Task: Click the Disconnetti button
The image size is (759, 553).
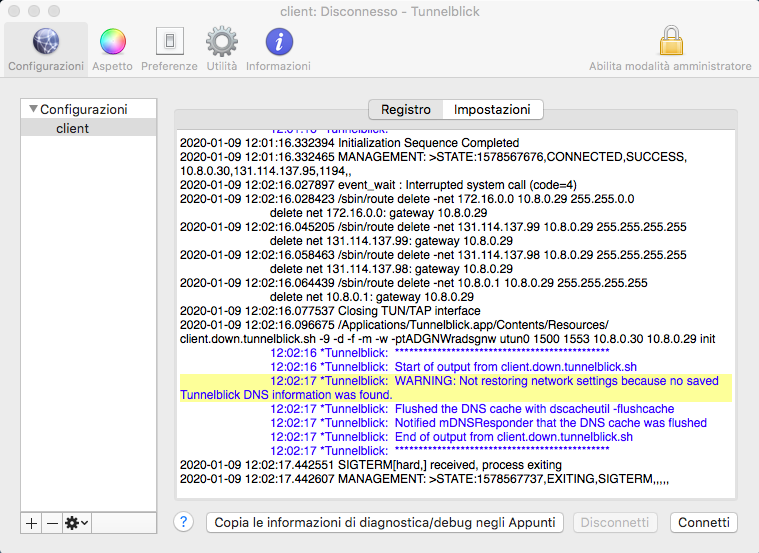Action: click(x=617, y=523)
